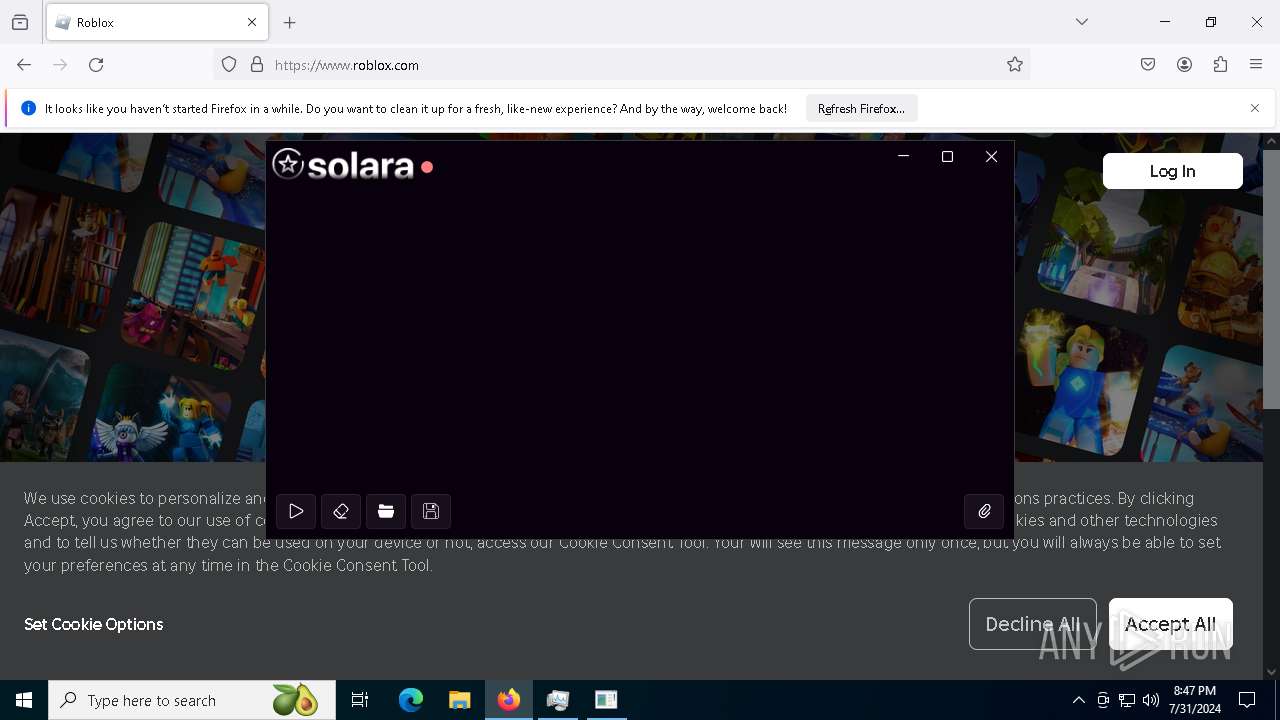Reload the Roblox page

click(96, 65)
